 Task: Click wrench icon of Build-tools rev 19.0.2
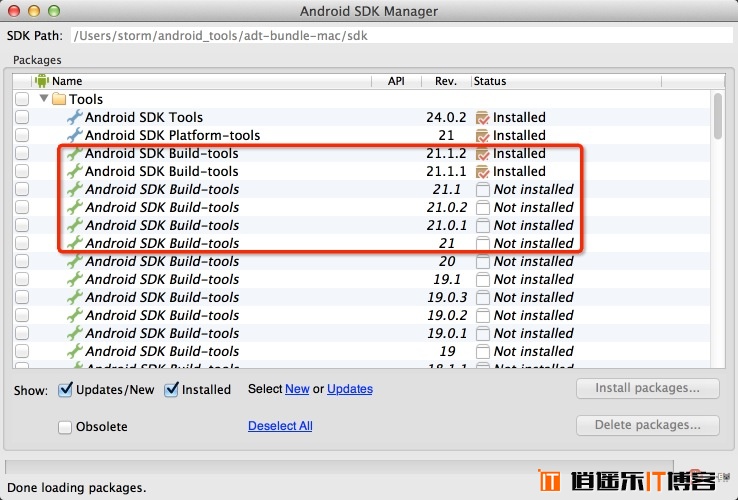[x=75, y=315]
